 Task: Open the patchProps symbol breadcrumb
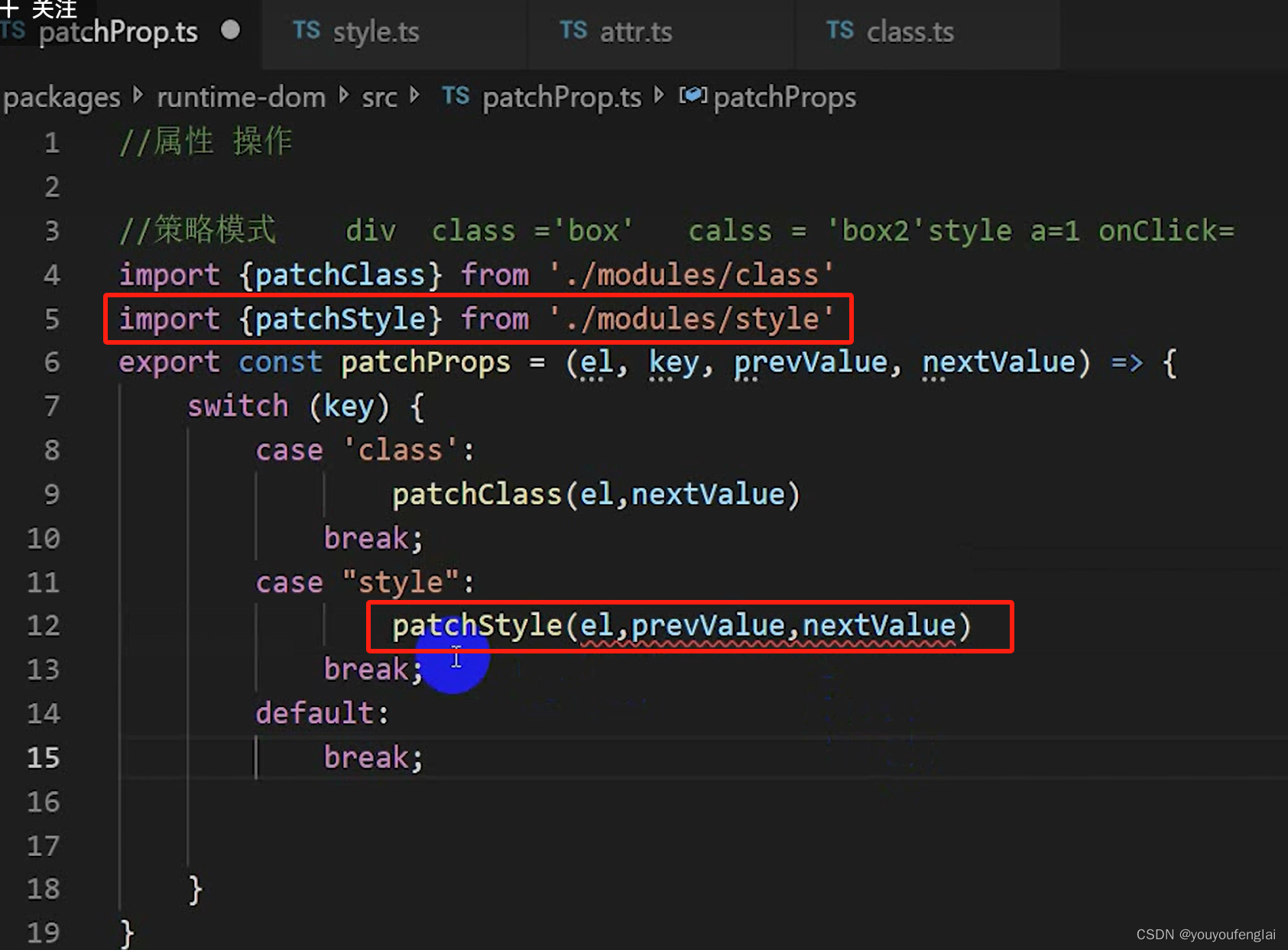[x=785, y=98]
